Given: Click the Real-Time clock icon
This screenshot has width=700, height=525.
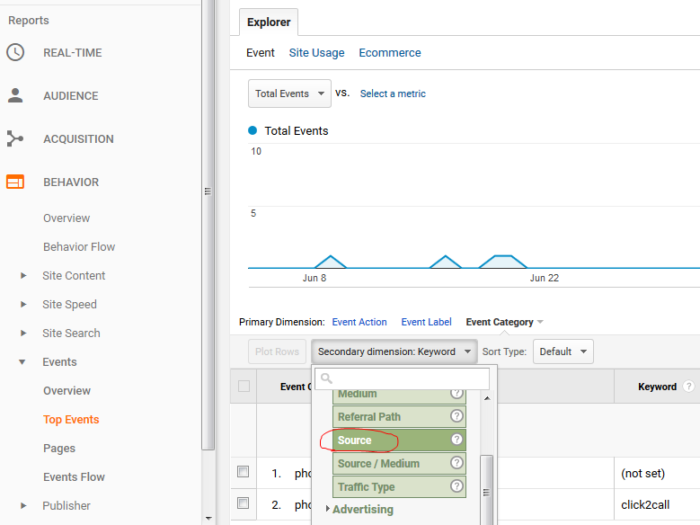Looking at the screenshot, I should [x=15, y=53].
